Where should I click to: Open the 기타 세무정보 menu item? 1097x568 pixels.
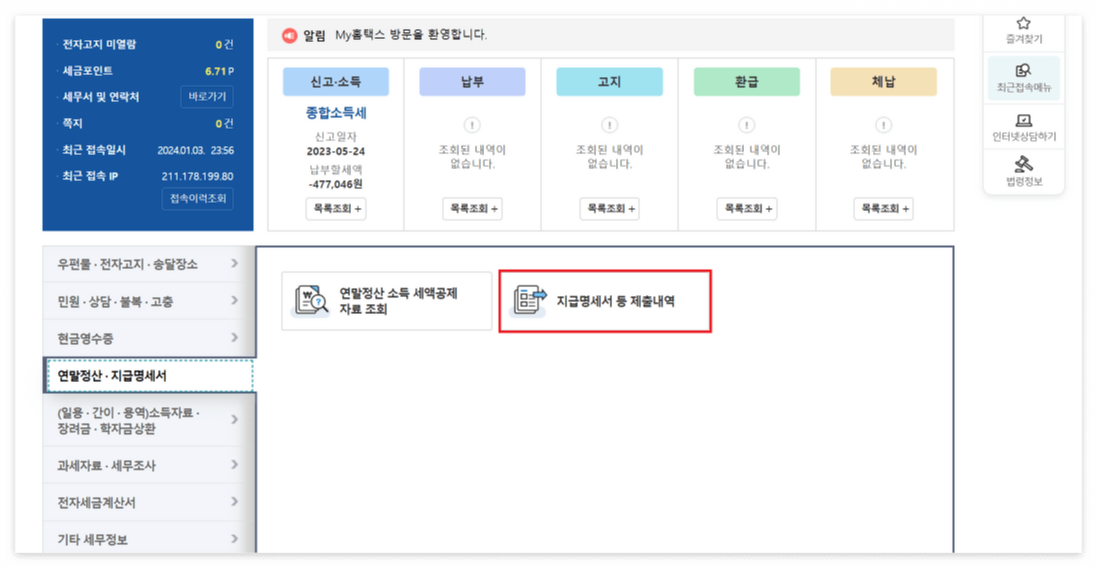[148, 539]
